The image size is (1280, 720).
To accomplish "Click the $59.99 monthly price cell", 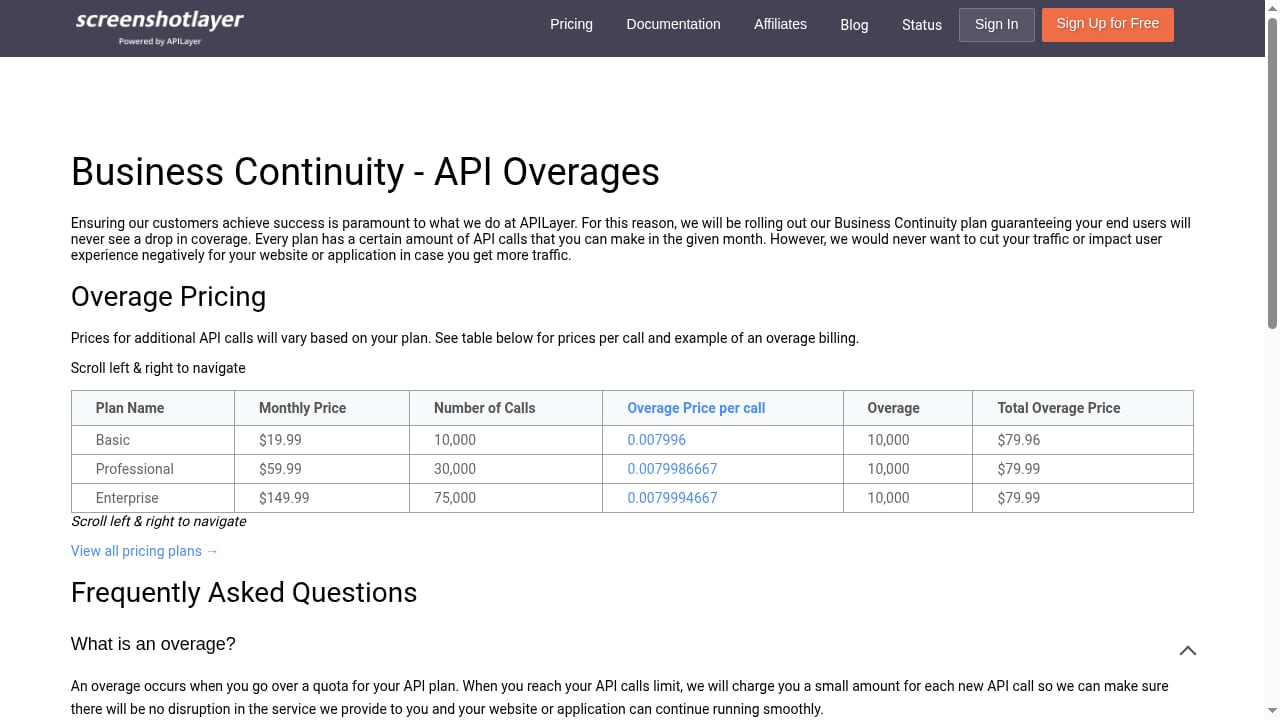I will [x=322, y=469].
